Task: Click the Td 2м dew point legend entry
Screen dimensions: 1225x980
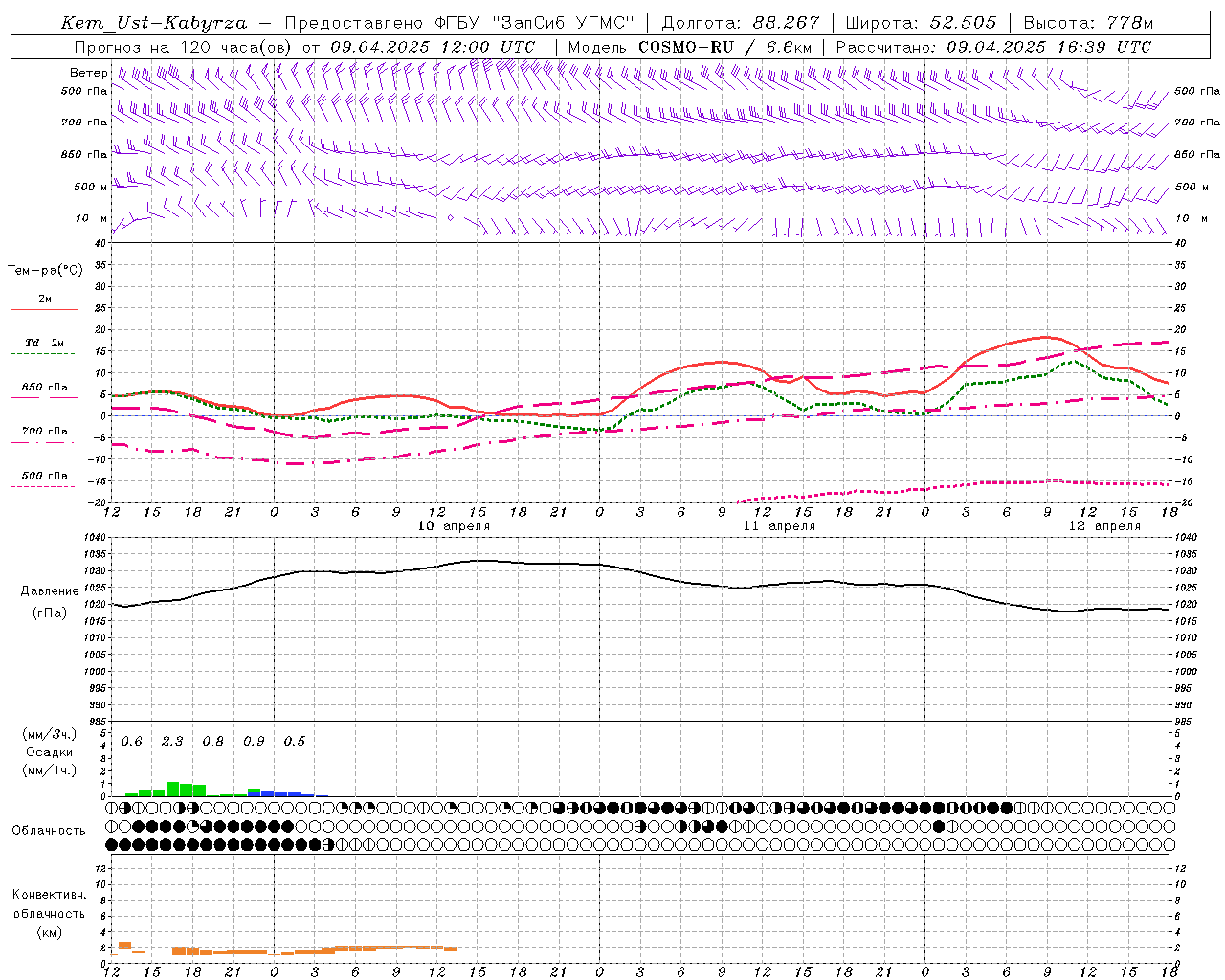Action: 44,343
